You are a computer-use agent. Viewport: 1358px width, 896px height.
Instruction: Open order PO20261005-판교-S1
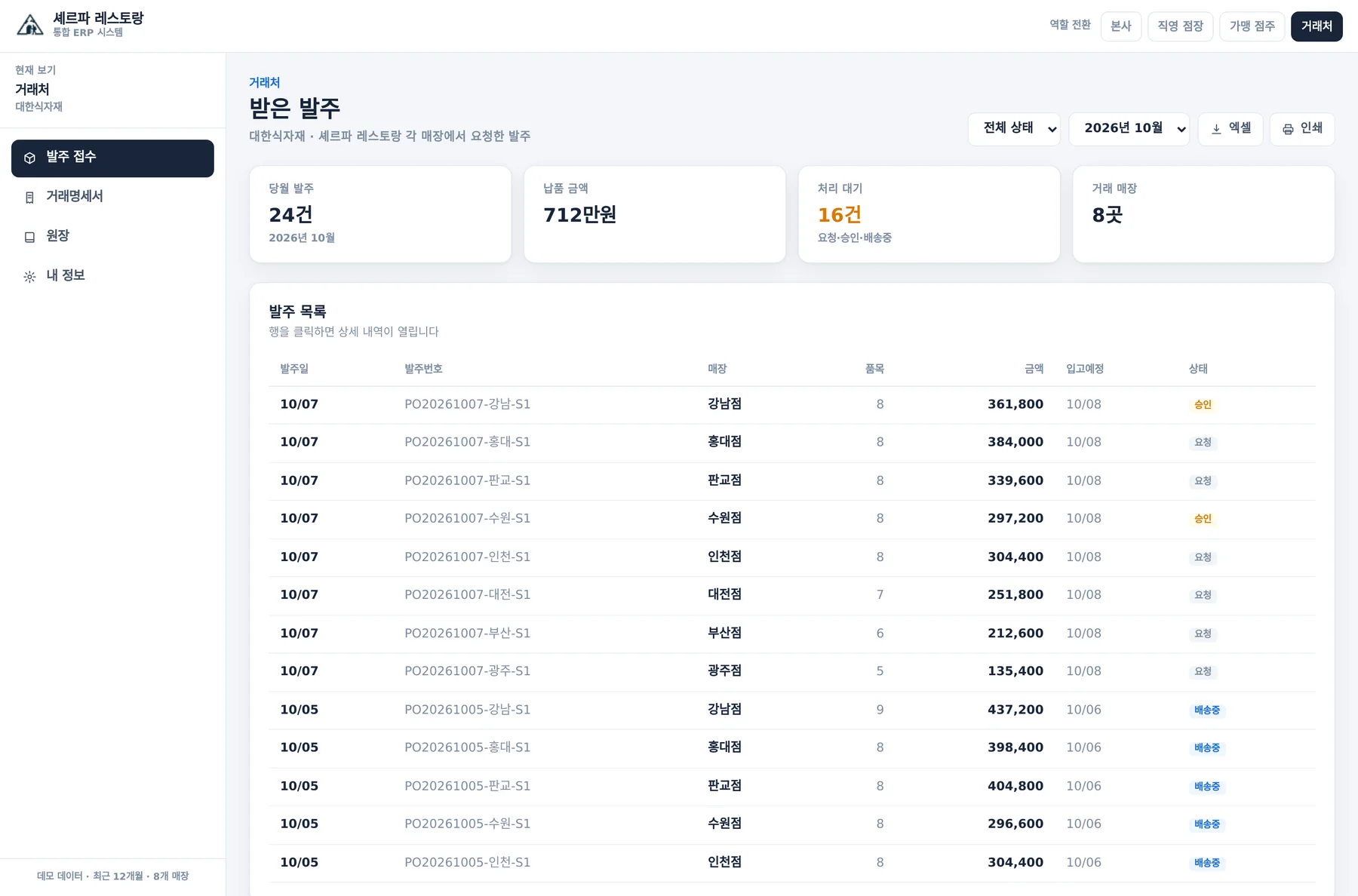(792, 787)
